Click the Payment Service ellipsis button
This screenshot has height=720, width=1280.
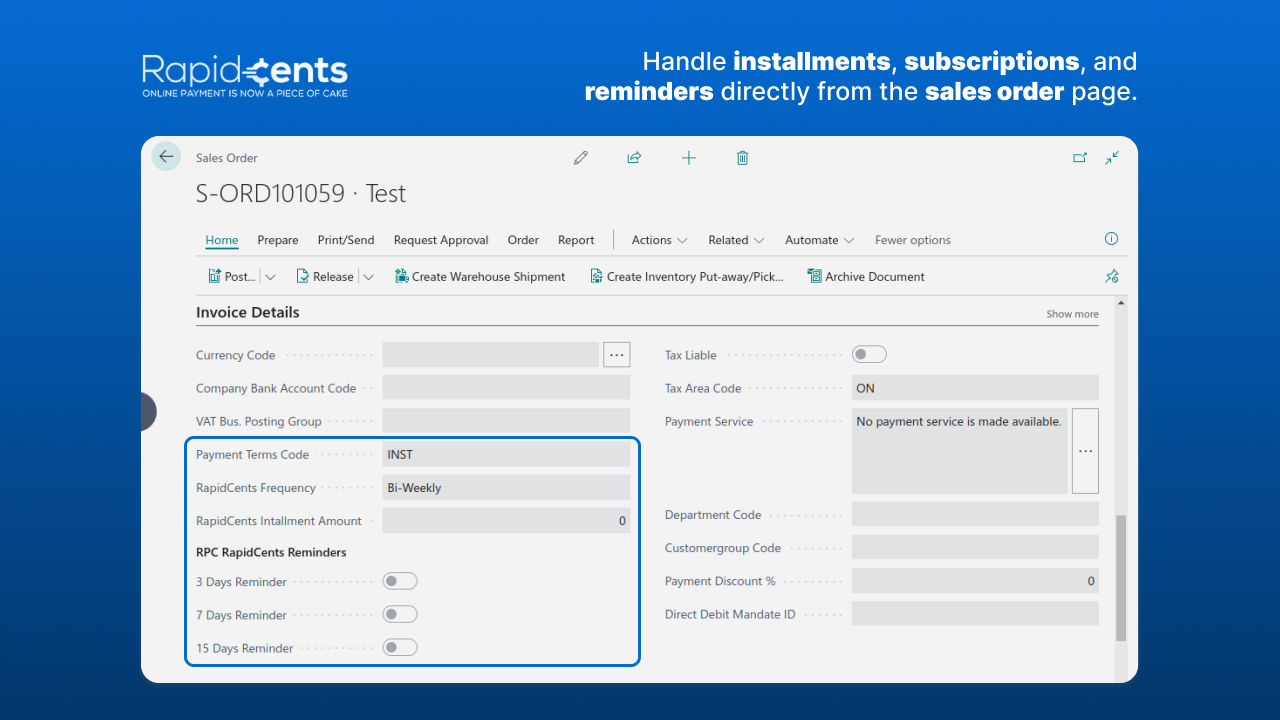click(1085, 450)
